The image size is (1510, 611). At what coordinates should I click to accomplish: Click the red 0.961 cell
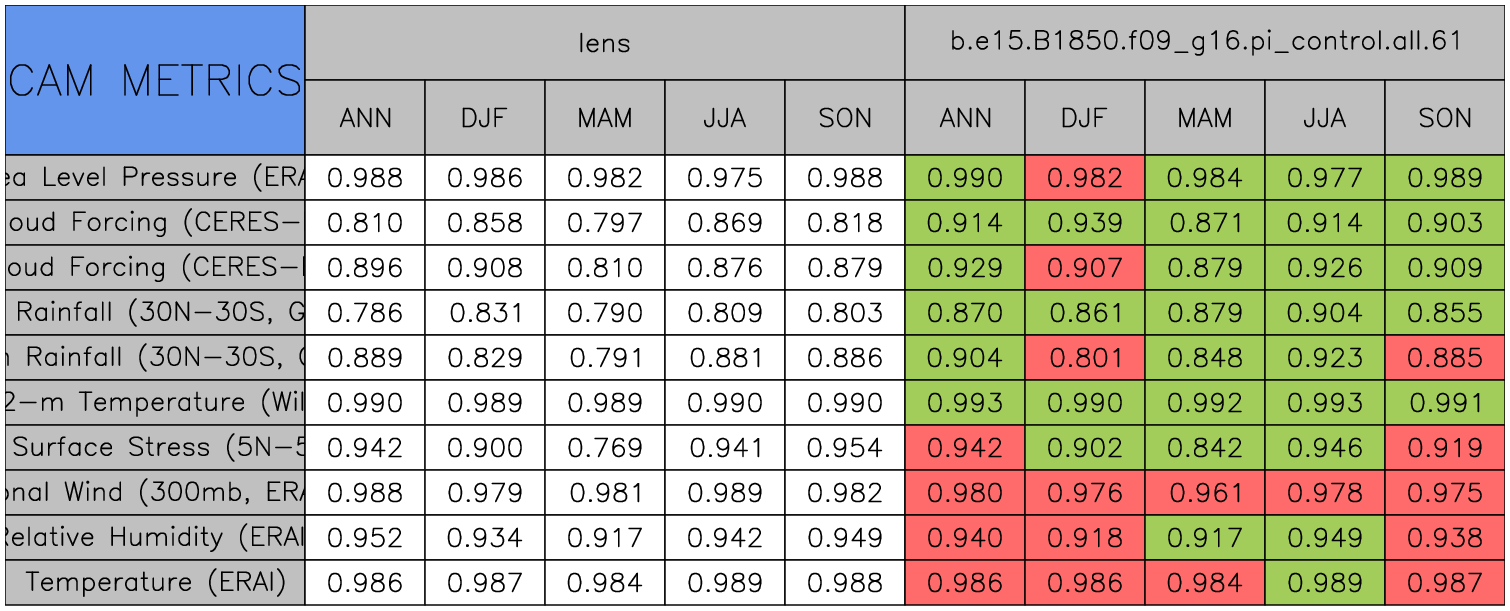1204,493
